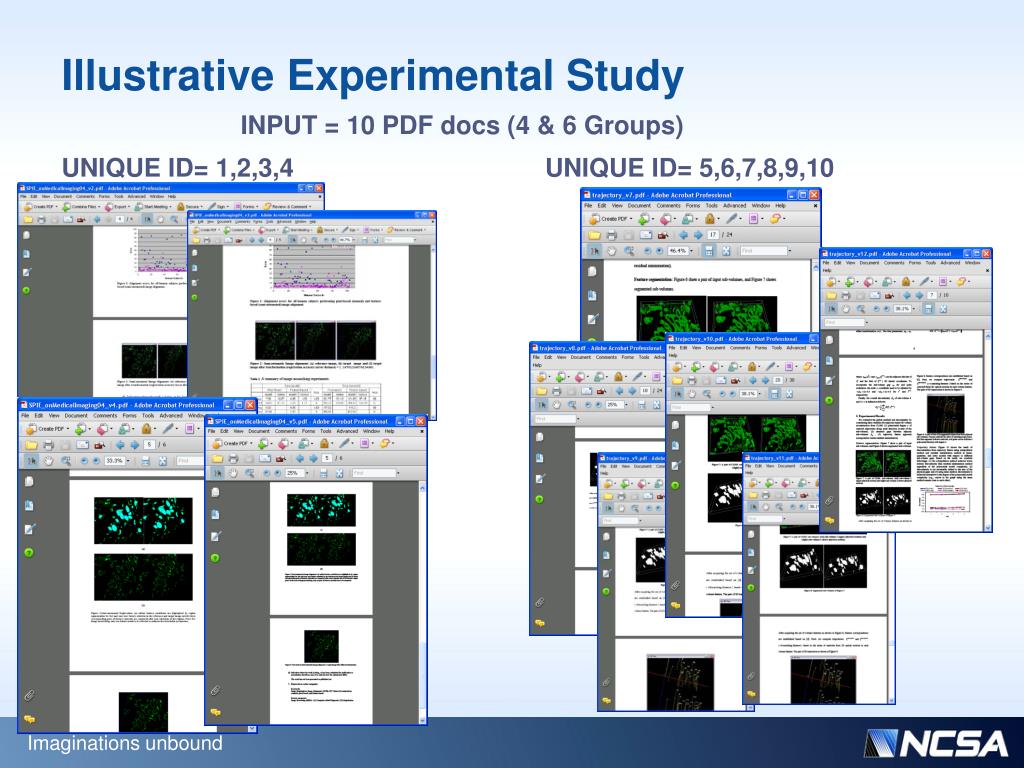
Task: Click page number field in SPIE v5 window
Action: click(327, 458)
